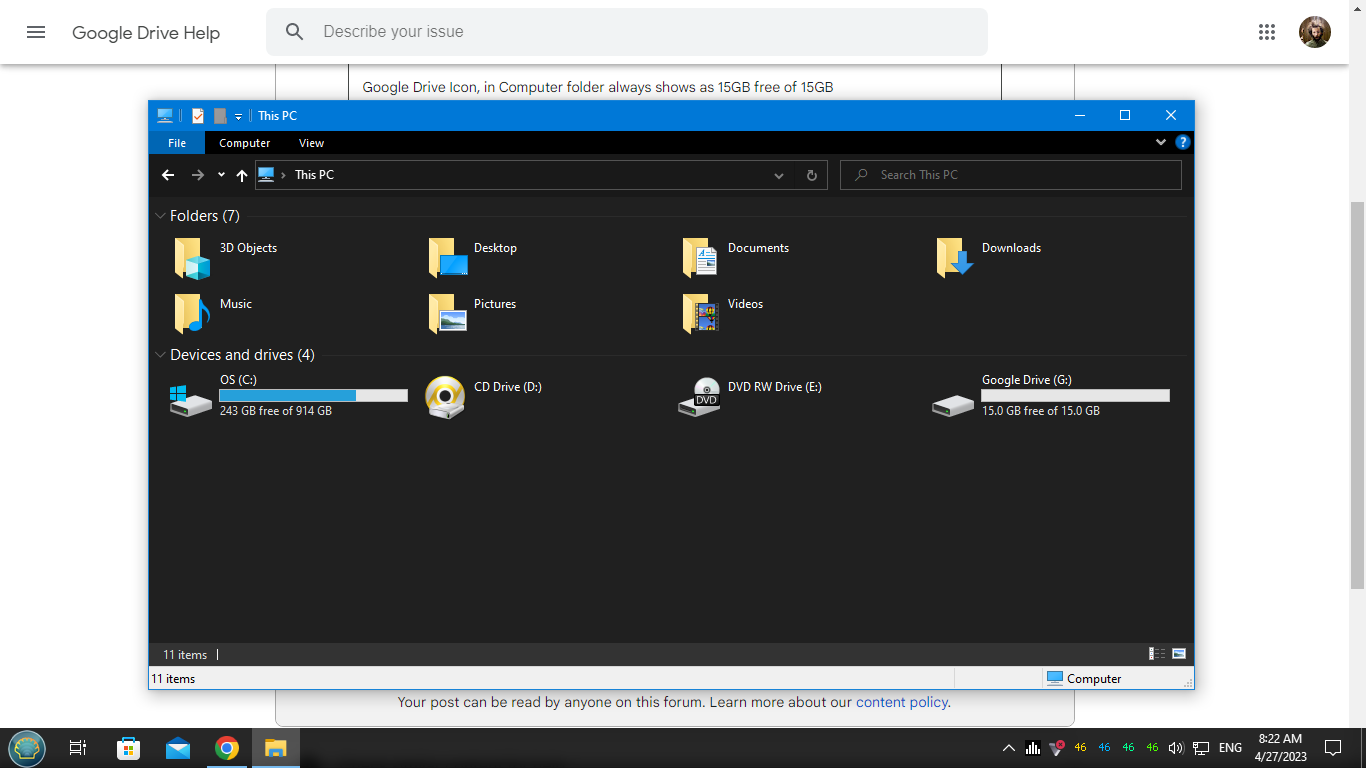This screenshot has height=768, width=1366.
Task: Click the This PC system icon in title bar
Action: (165, 116)
